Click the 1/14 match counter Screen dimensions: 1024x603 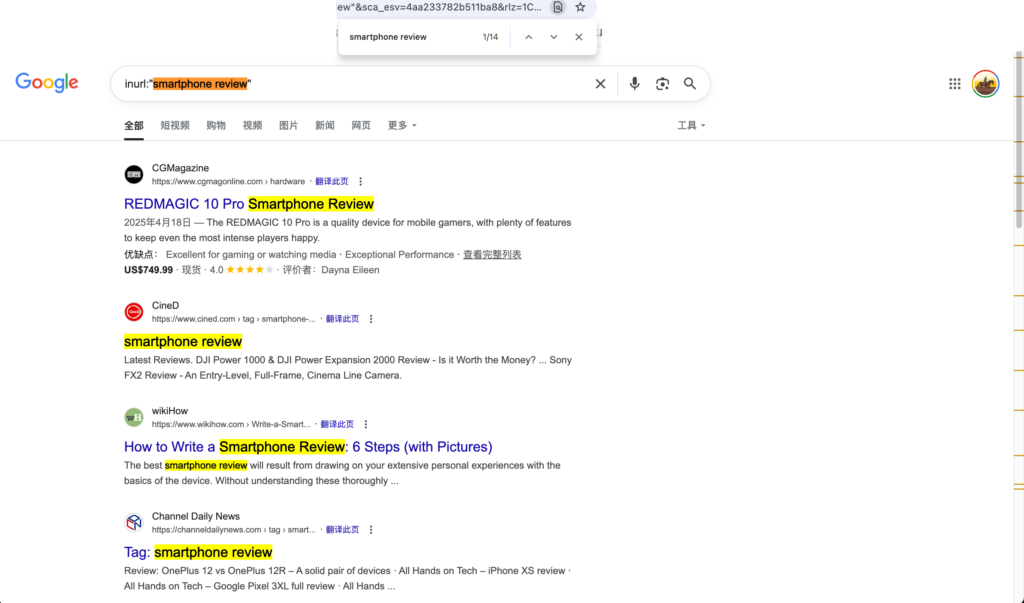[x=490, y=37]
